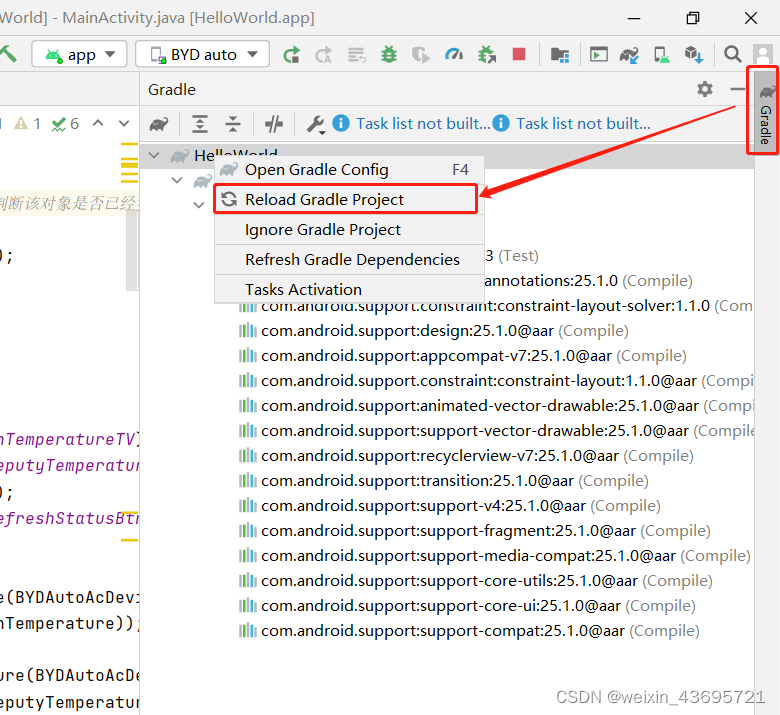
Task: Open Gradle panel settings gear
Action: pos(705,89)
